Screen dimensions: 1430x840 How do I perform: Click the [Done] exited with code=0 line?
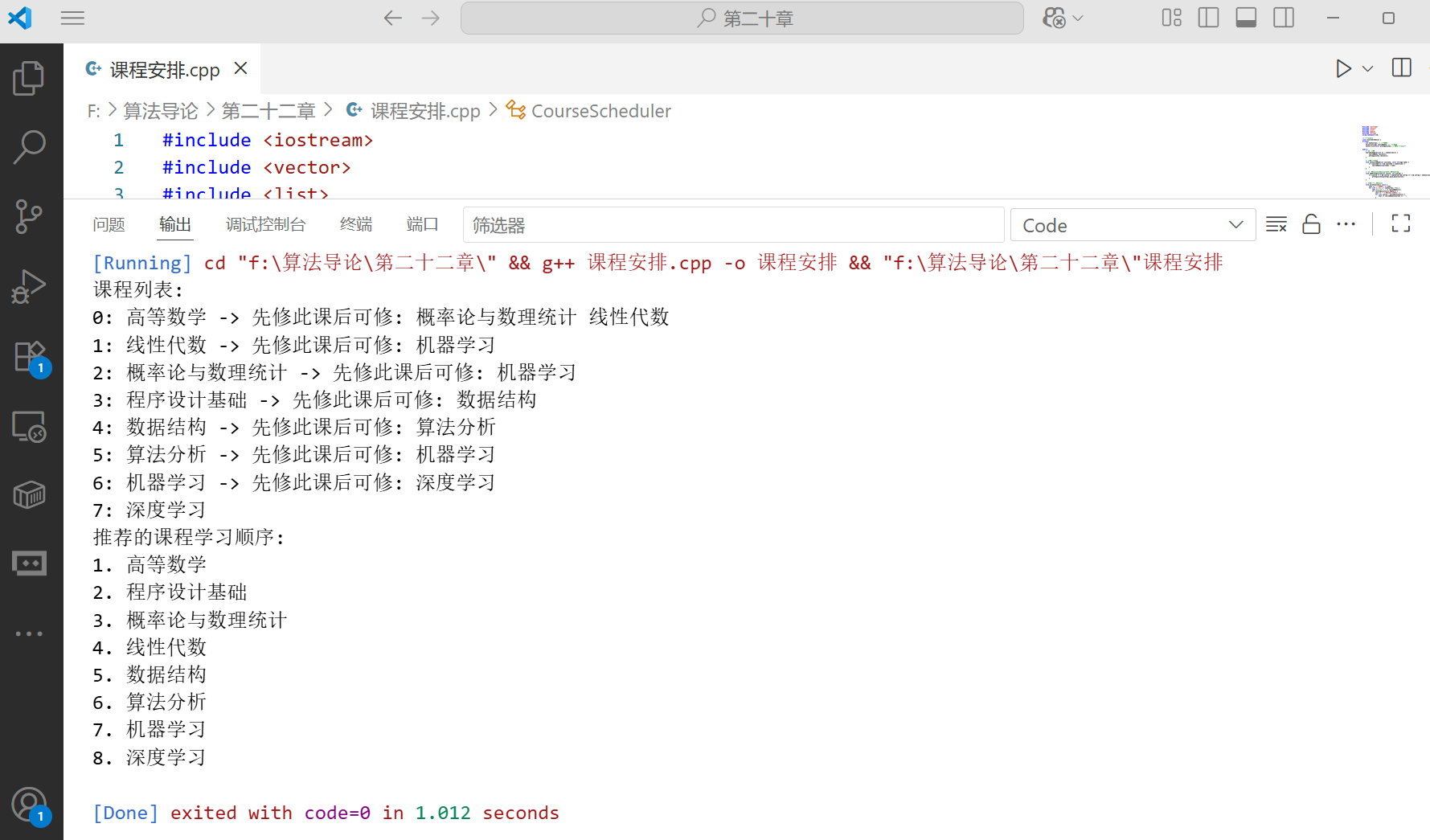326,813
